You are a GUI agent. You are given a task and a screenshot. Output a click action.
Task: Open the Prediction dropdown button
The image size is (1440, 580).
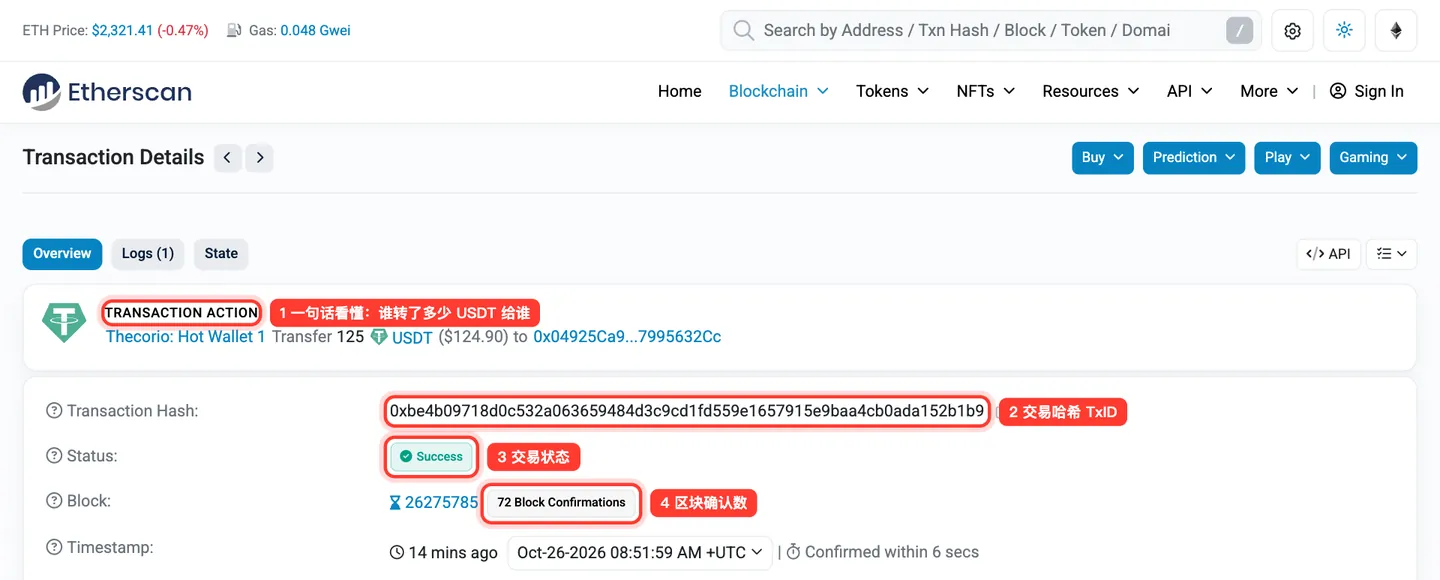[1194, 158]
